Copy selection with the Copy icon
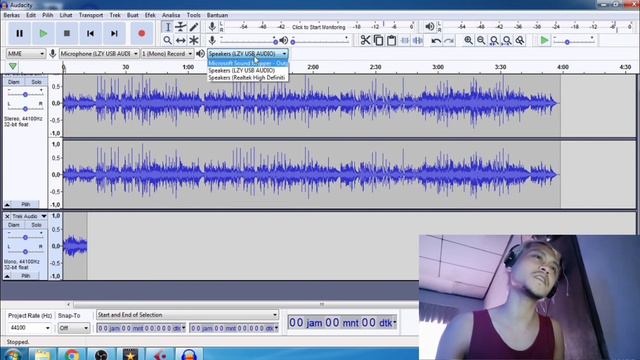640x360 pixels. pyautogui.click(x=378, y=40)
